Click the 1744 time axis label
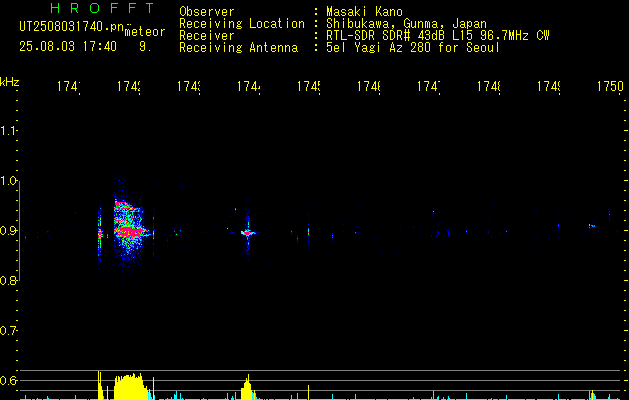 (x=249, y=87)
